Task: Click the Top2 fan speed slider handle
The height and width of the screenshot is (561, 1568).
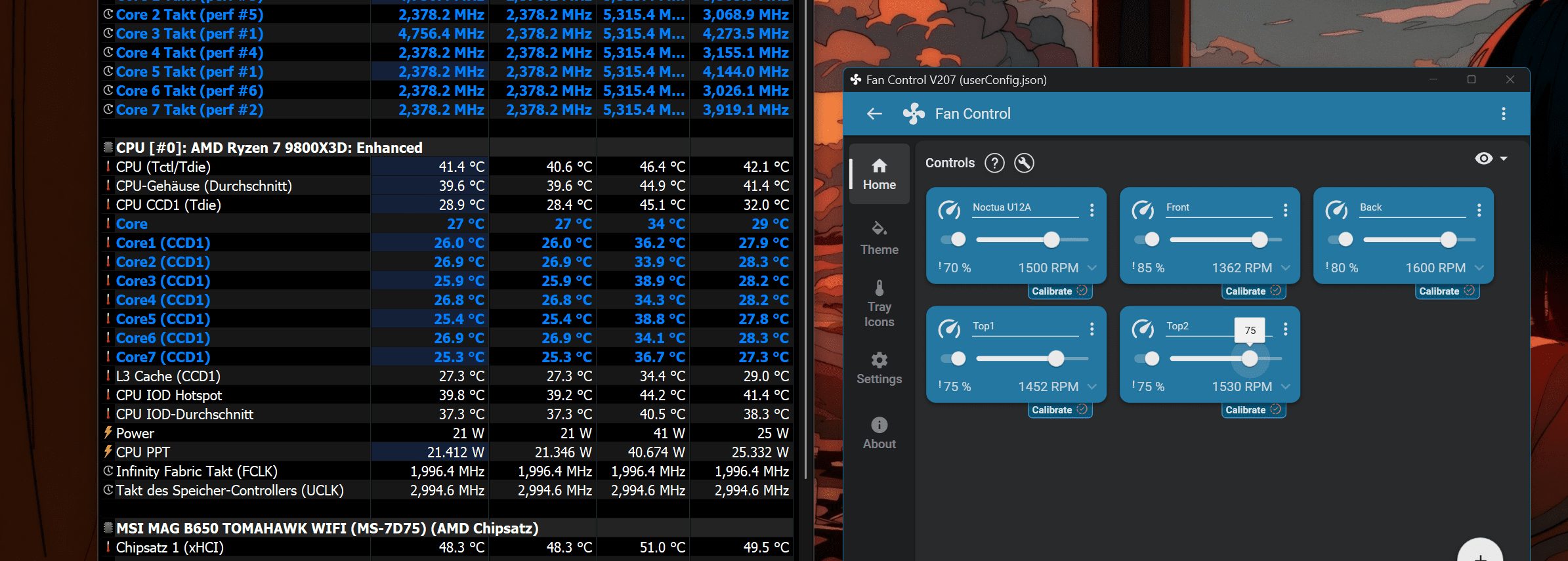Action: [x=1250, y=358]
